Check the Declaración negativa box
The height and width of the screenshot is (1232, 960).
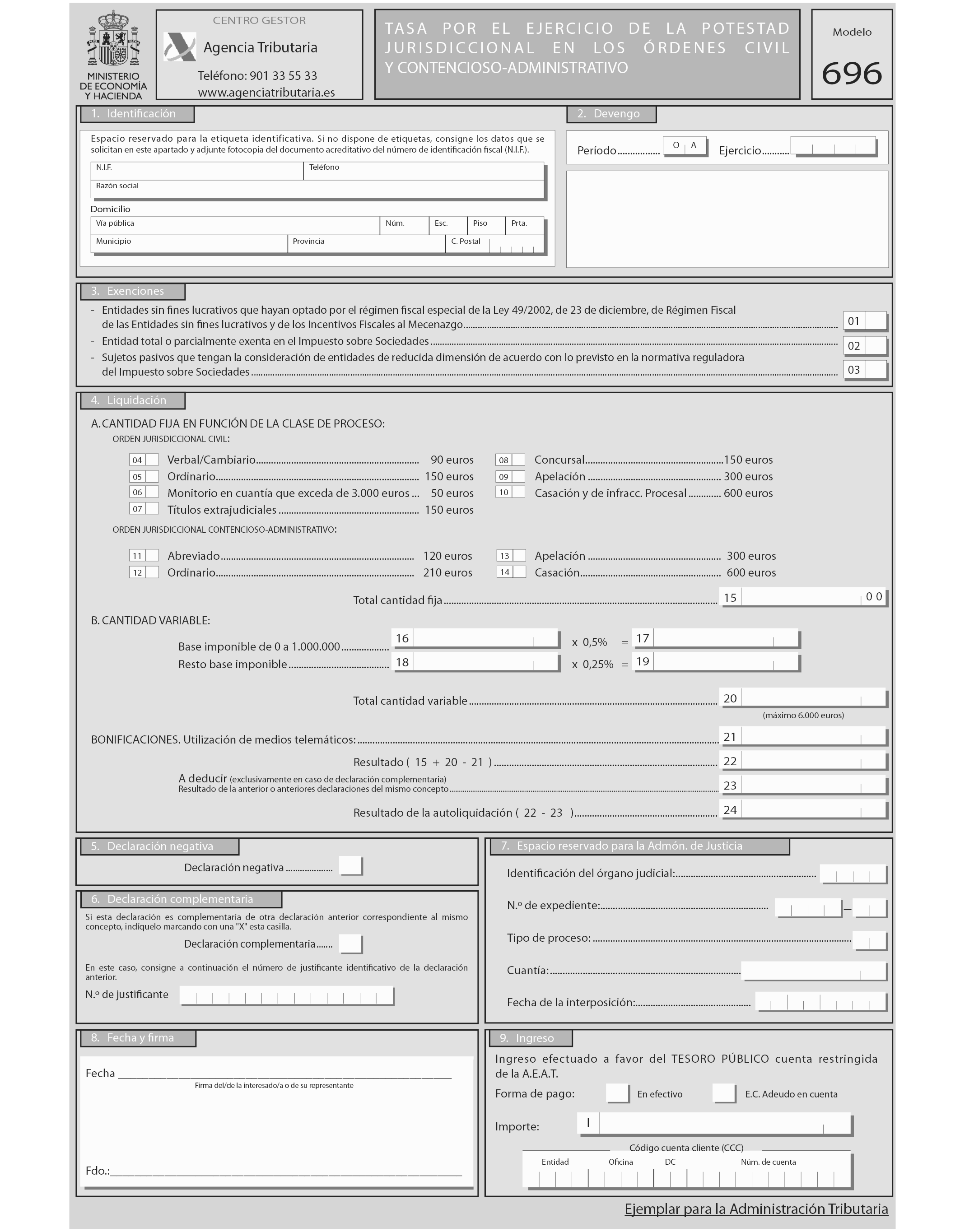tap(350, 866)
